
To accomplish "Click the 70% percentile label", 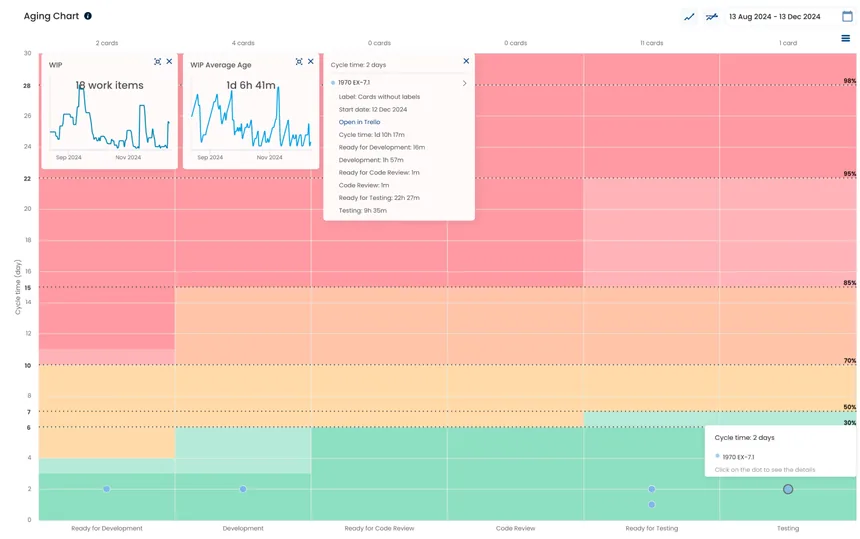I will point(850,361).
